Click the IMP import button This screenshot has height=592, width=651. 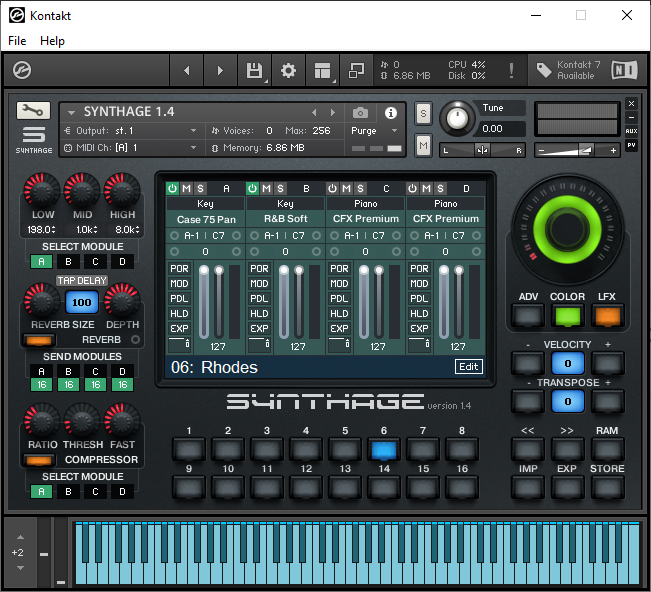[528, 487]
